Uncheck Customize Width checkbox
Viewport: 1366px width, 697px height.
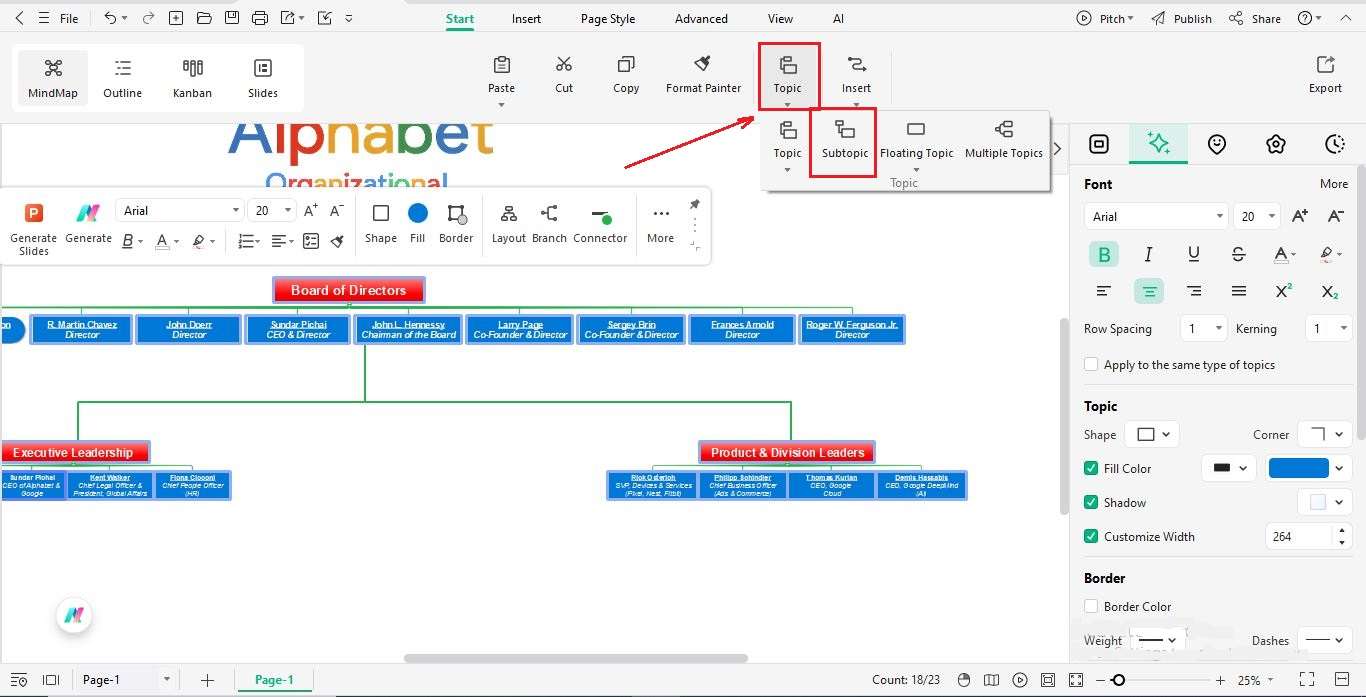[1091, 536]
